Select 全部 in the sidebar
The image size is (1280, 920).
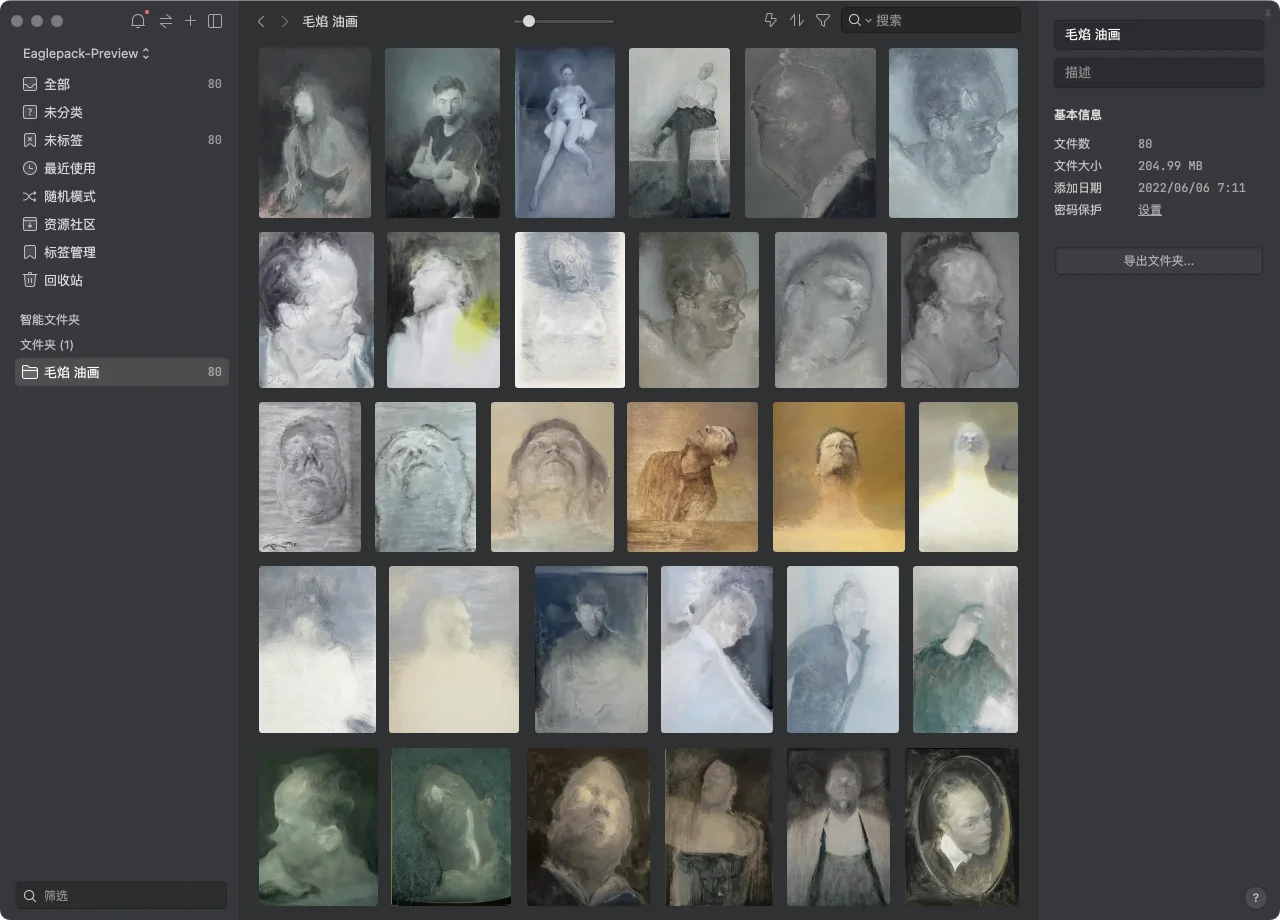[x=122, y=84]
